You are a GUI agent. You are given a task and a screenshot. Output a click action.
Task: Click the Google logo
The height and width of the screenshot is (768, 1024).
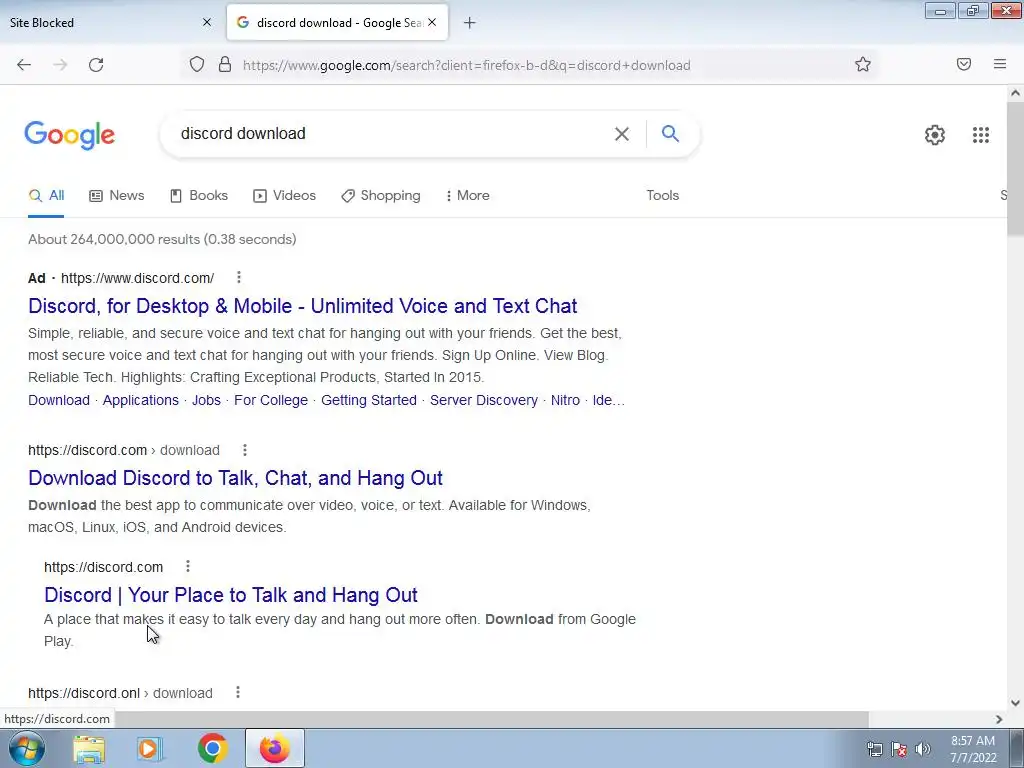click(x=70, y=135)
